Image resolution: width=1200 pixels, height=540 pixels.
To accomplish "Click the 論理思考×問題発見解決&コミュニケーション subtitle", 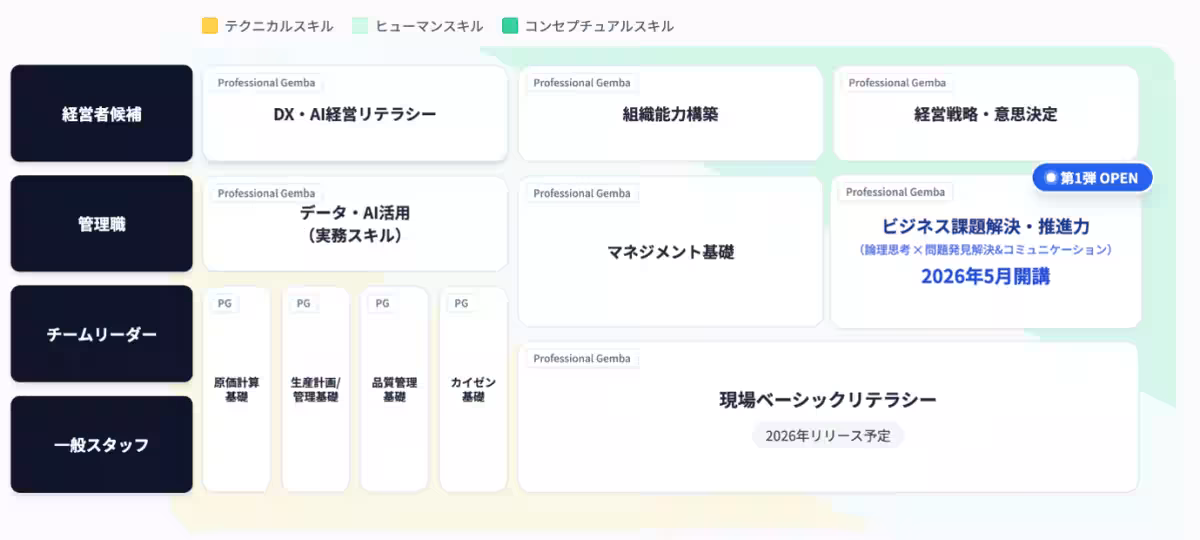I will click(986, 250).
